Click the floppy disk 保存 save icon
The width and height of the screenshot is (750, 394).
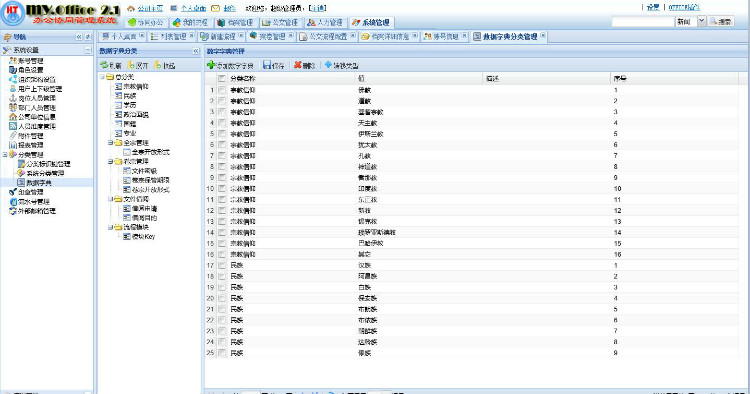[x=267, y=65]
